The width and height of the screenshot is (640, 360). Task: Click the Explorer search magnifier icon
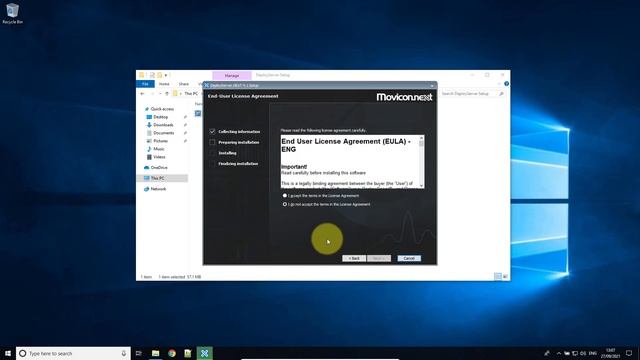tap(501, 94)
